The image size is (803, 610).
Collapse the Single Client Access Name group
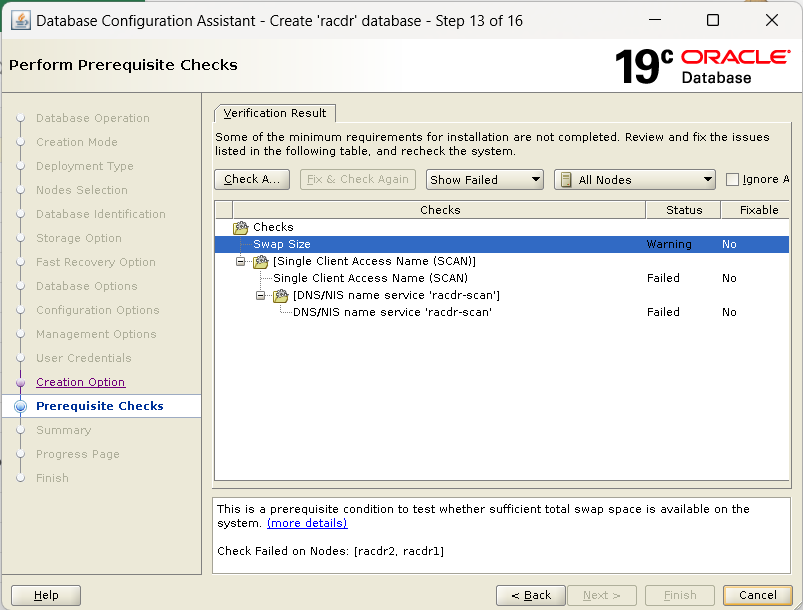point(240,262)
